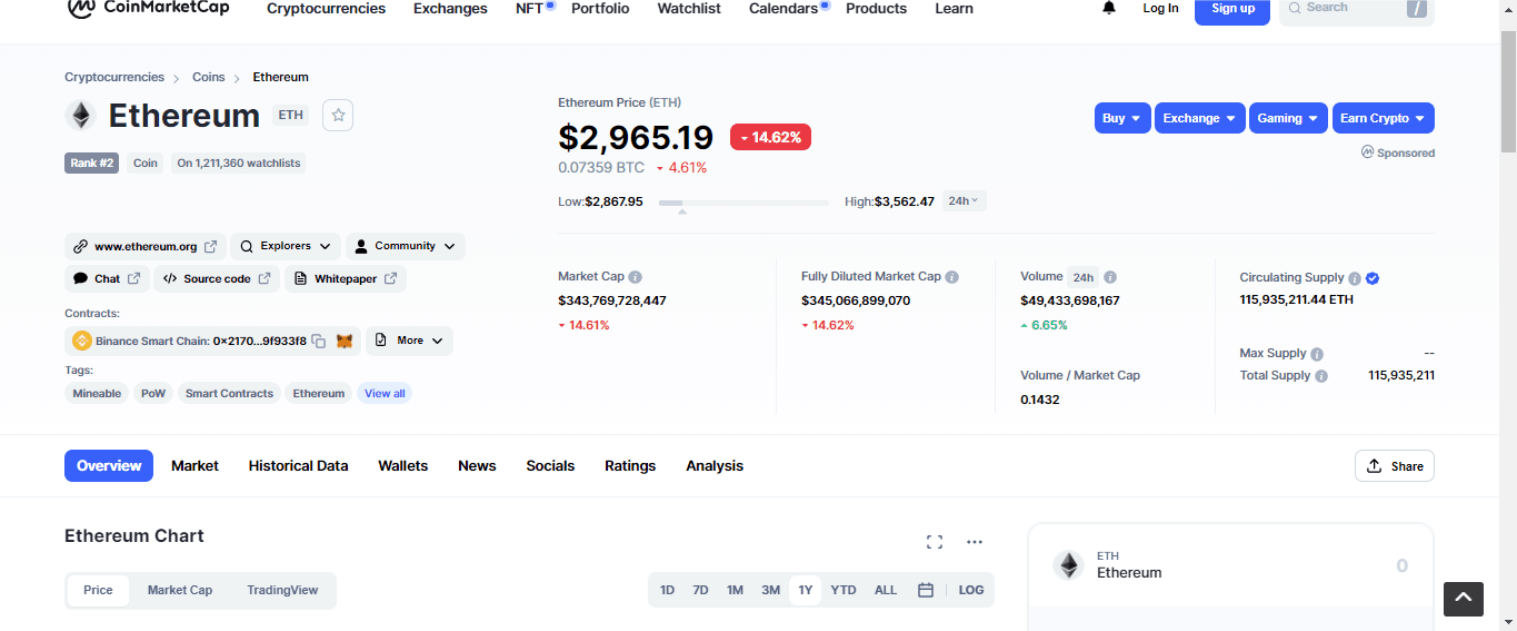Open the www.ethereum.org website link
Image resolution: width=1517 pixels, height=631 pixels.
tap(146, 246)
